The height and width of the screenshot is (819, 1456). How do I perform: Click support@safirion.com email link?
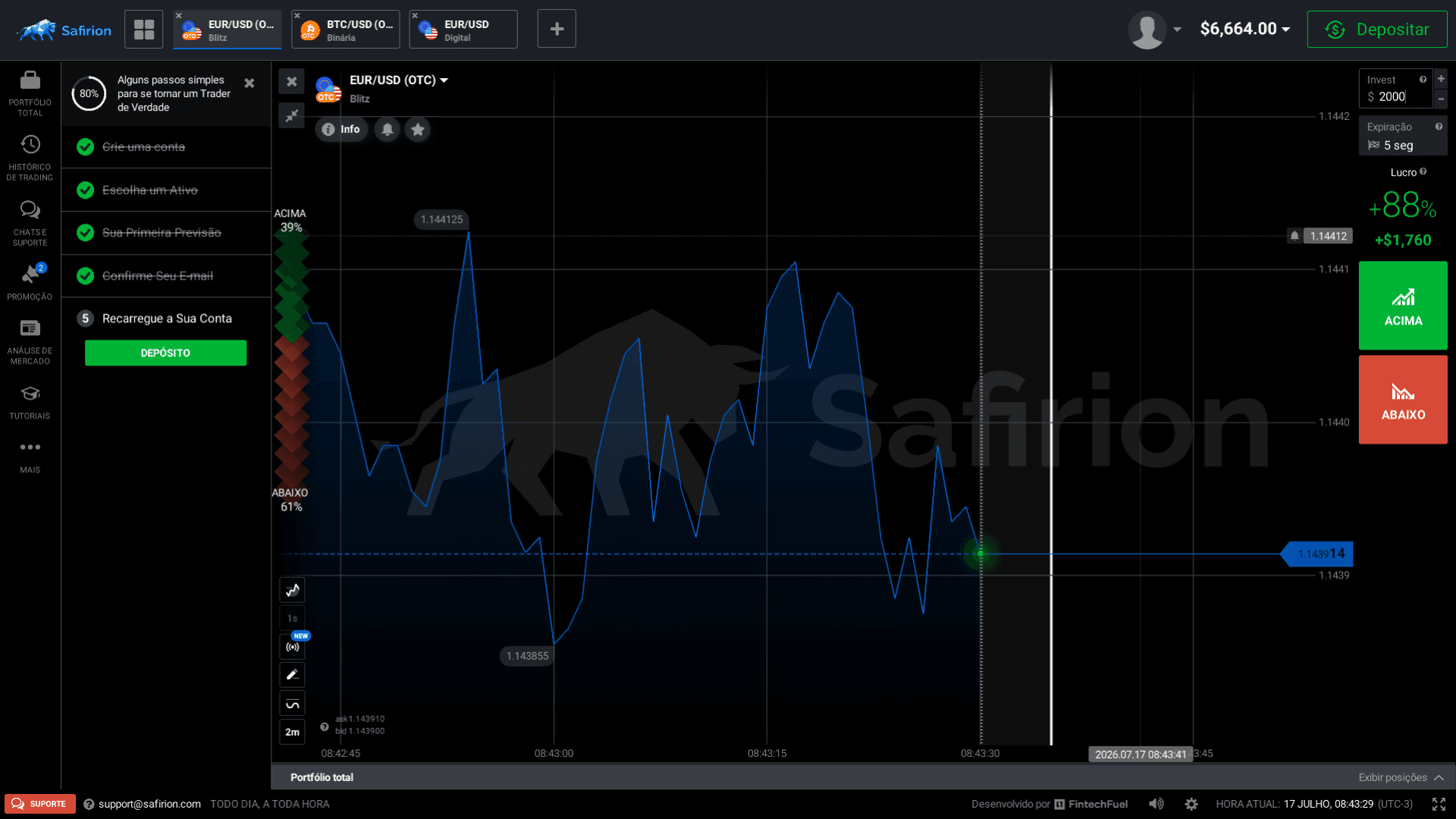point(149,804)
